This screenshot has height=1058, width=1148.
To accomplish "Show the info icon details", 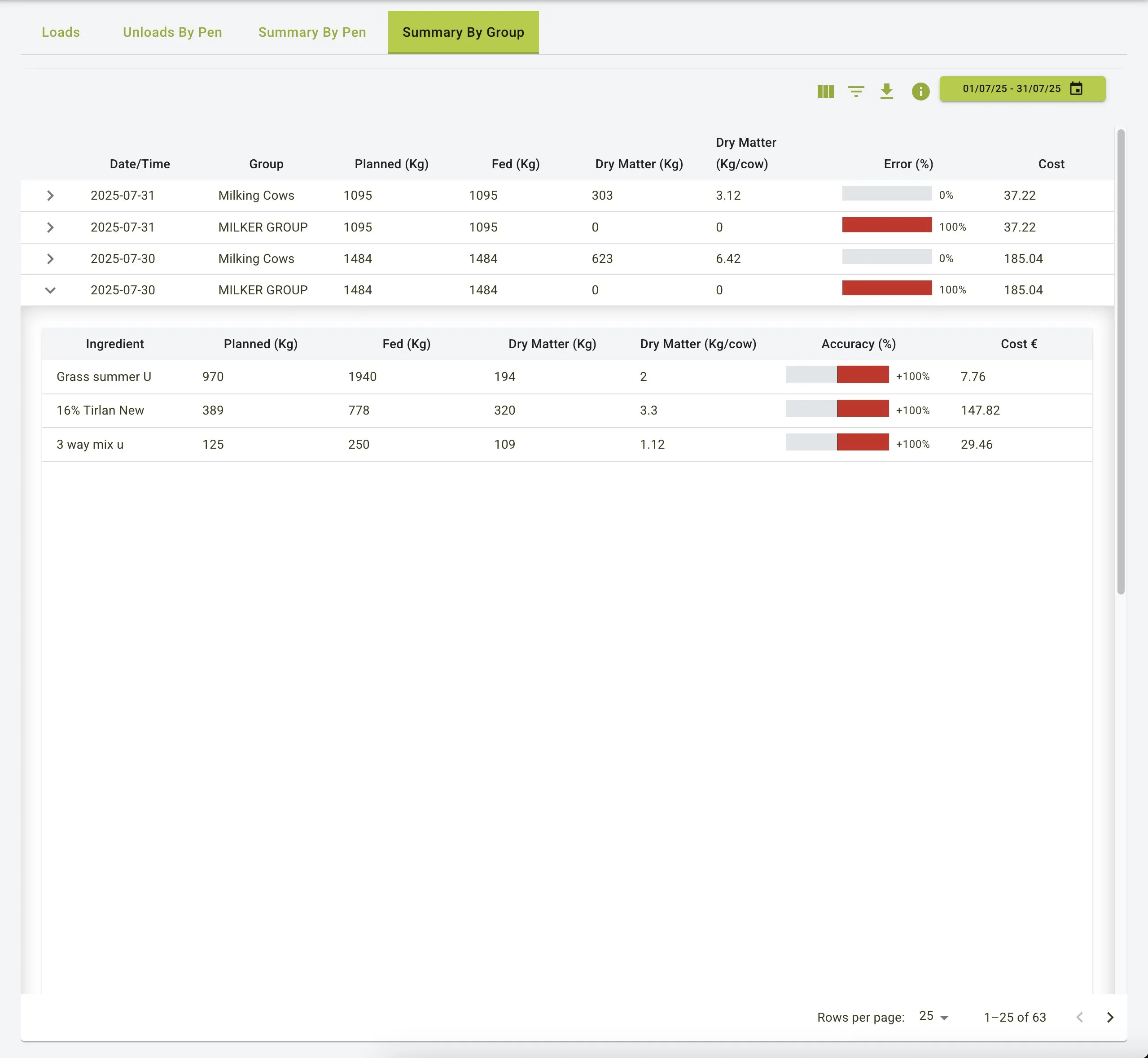I will tap(920, 91).
